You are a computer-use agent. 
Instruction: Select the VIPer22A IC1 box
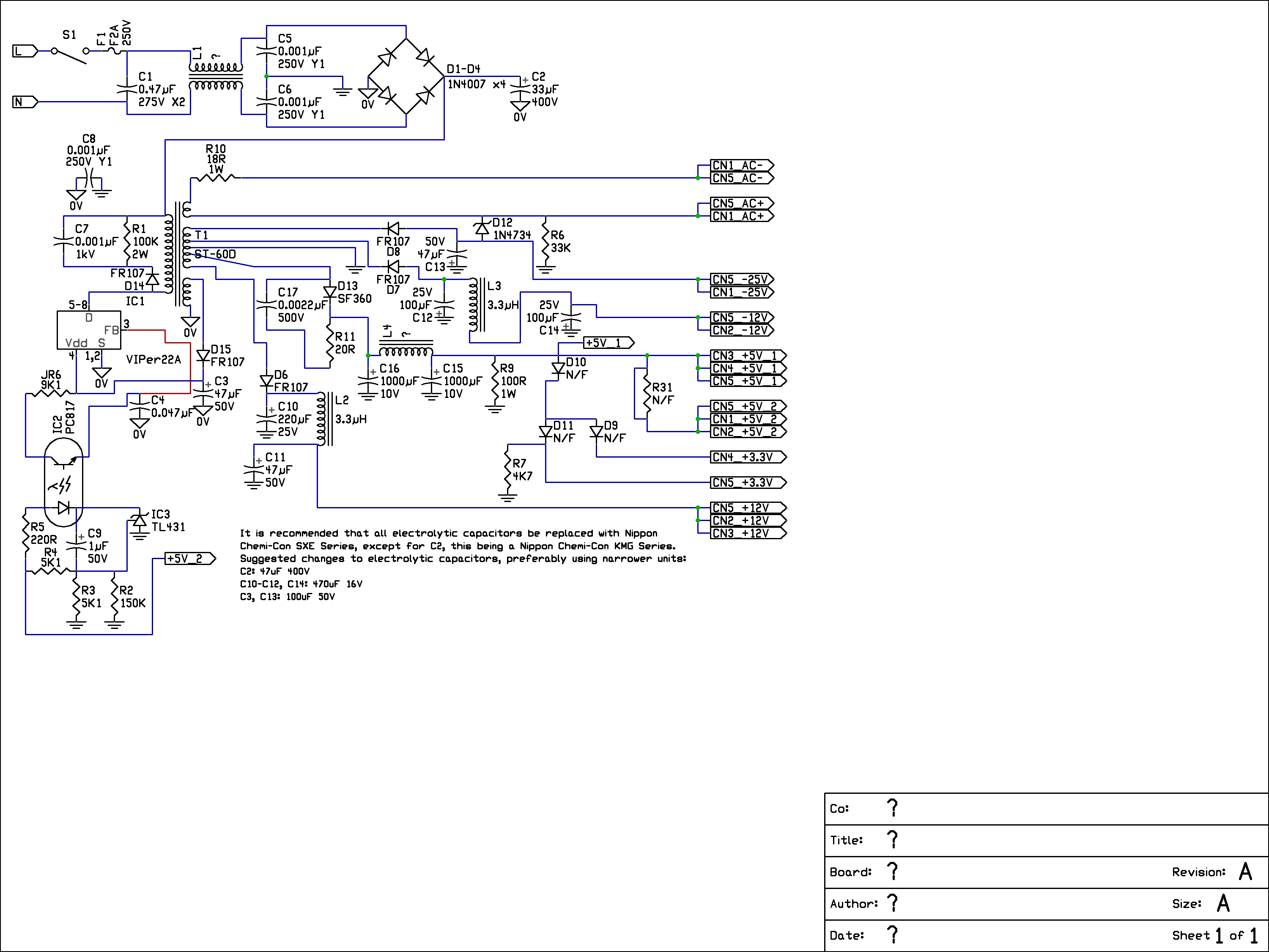pyautogui.click(x=89, y=330)
